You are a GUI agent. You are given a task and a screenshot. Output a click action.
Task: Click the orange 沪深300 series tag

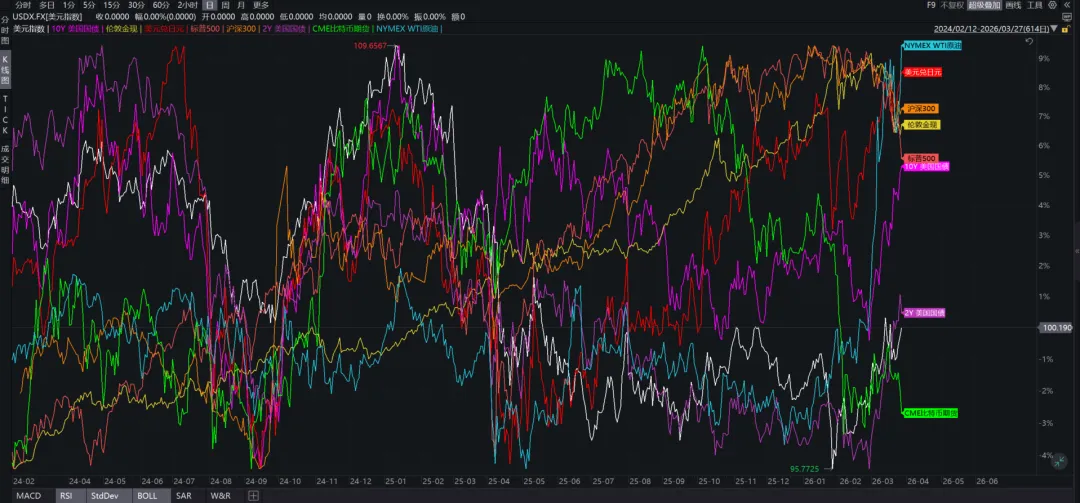pos(921,109)
